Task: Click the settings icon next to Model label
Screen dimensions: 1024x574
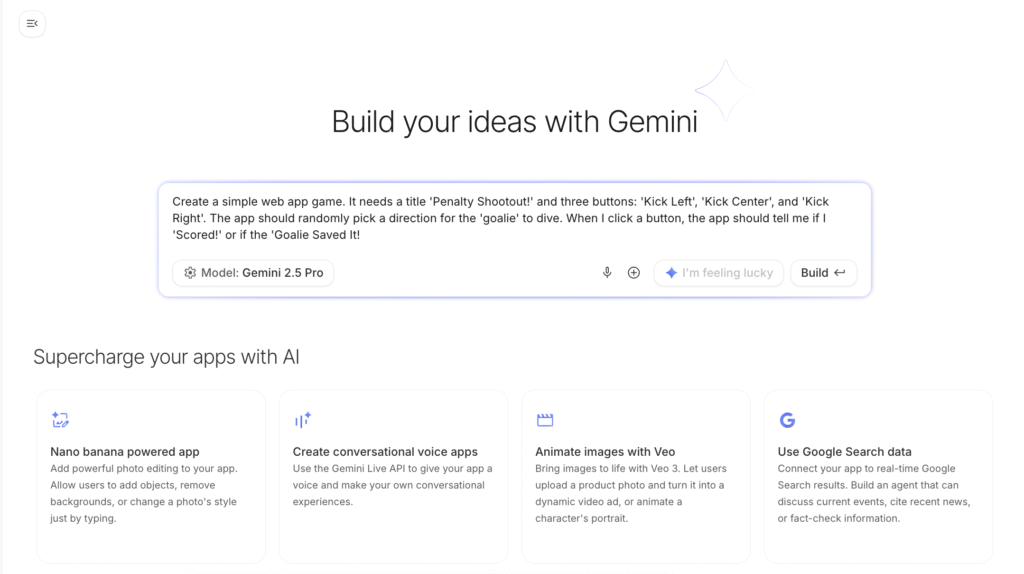Action: coord(190,273)
